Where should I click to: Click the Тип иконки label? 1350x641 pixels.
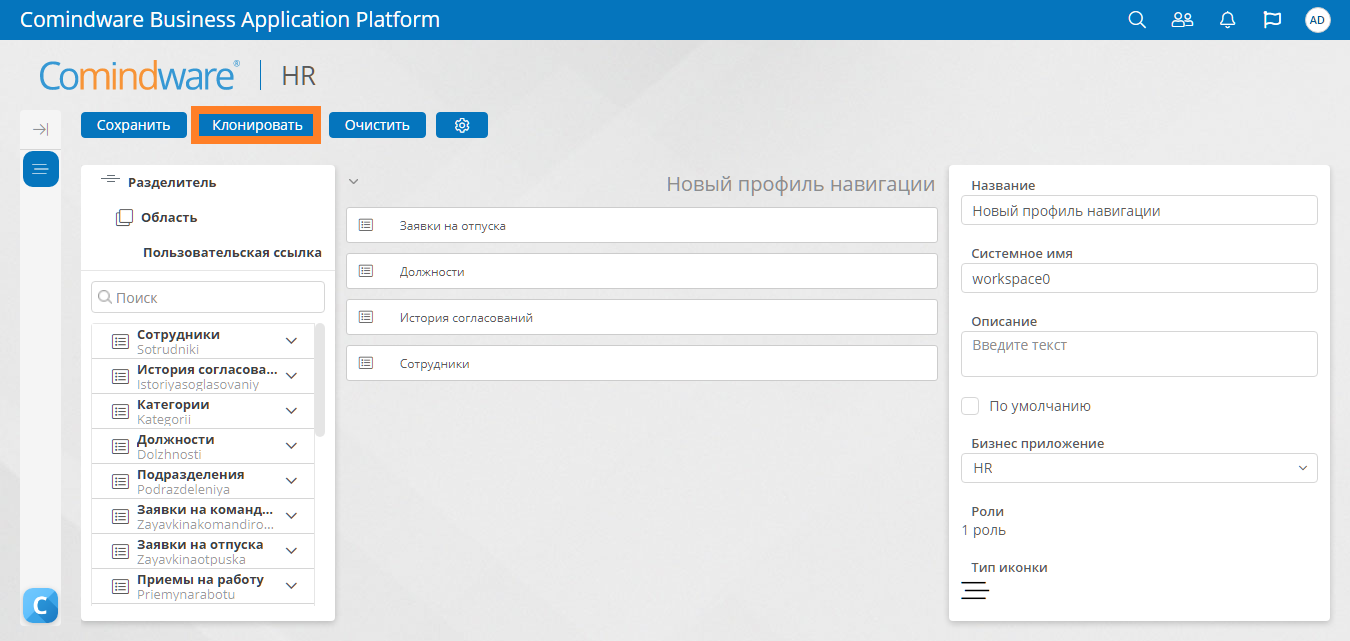click(1009, 567)
